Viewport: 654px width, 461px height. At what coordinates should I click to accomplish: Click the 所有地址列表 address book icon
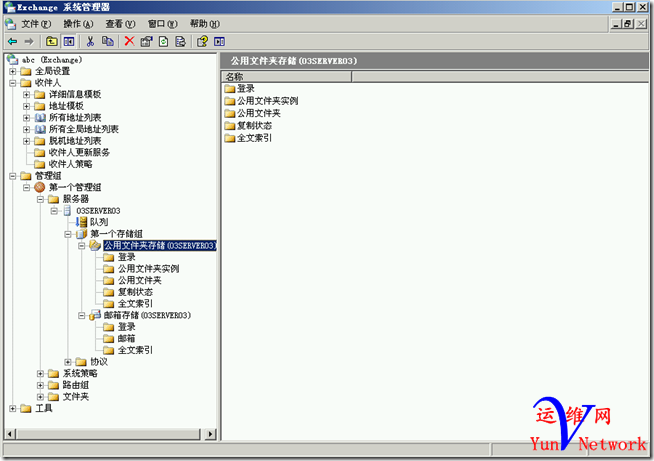click(40, 118)
